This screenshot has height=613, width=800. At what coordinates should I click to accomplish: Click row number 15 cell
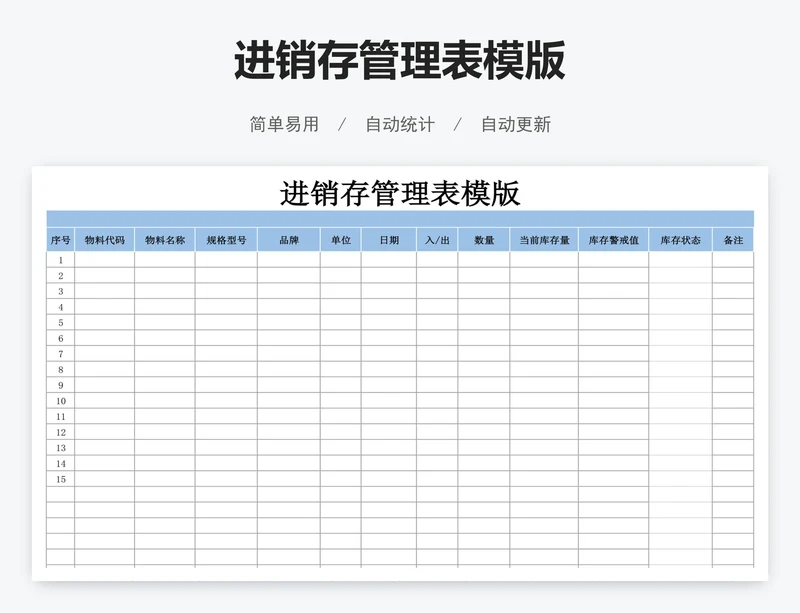61,479
